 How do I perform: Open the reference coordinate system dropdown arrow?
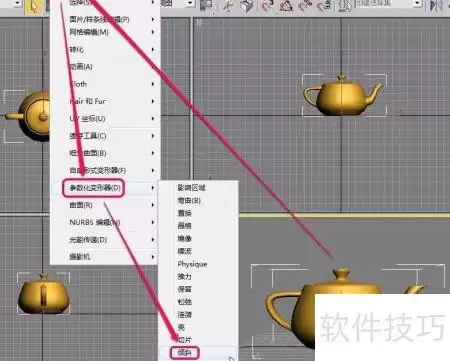(x=190, y=3)
